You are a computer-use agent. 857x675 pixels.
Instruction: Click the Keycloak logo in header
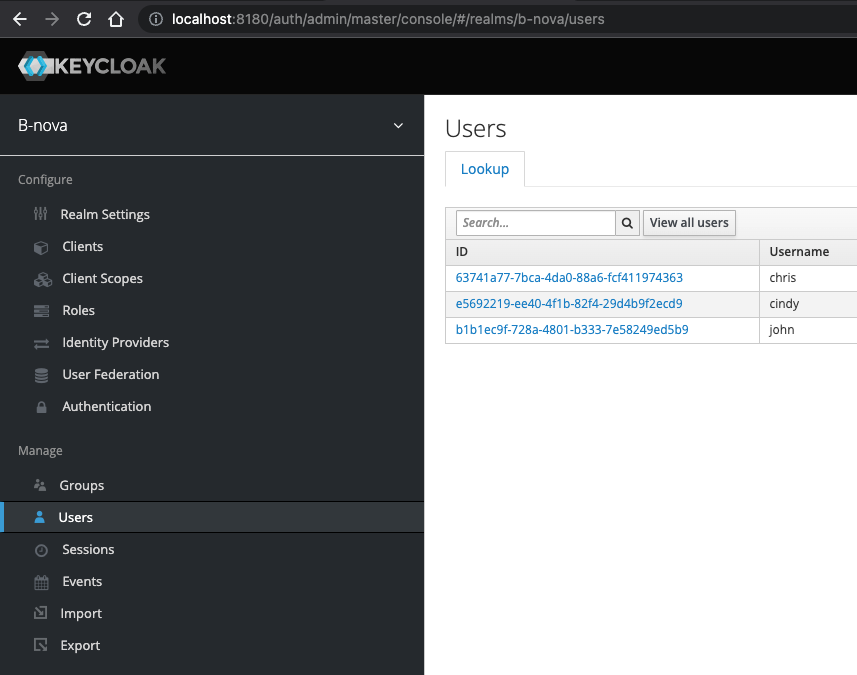click(x=92, y=67)
